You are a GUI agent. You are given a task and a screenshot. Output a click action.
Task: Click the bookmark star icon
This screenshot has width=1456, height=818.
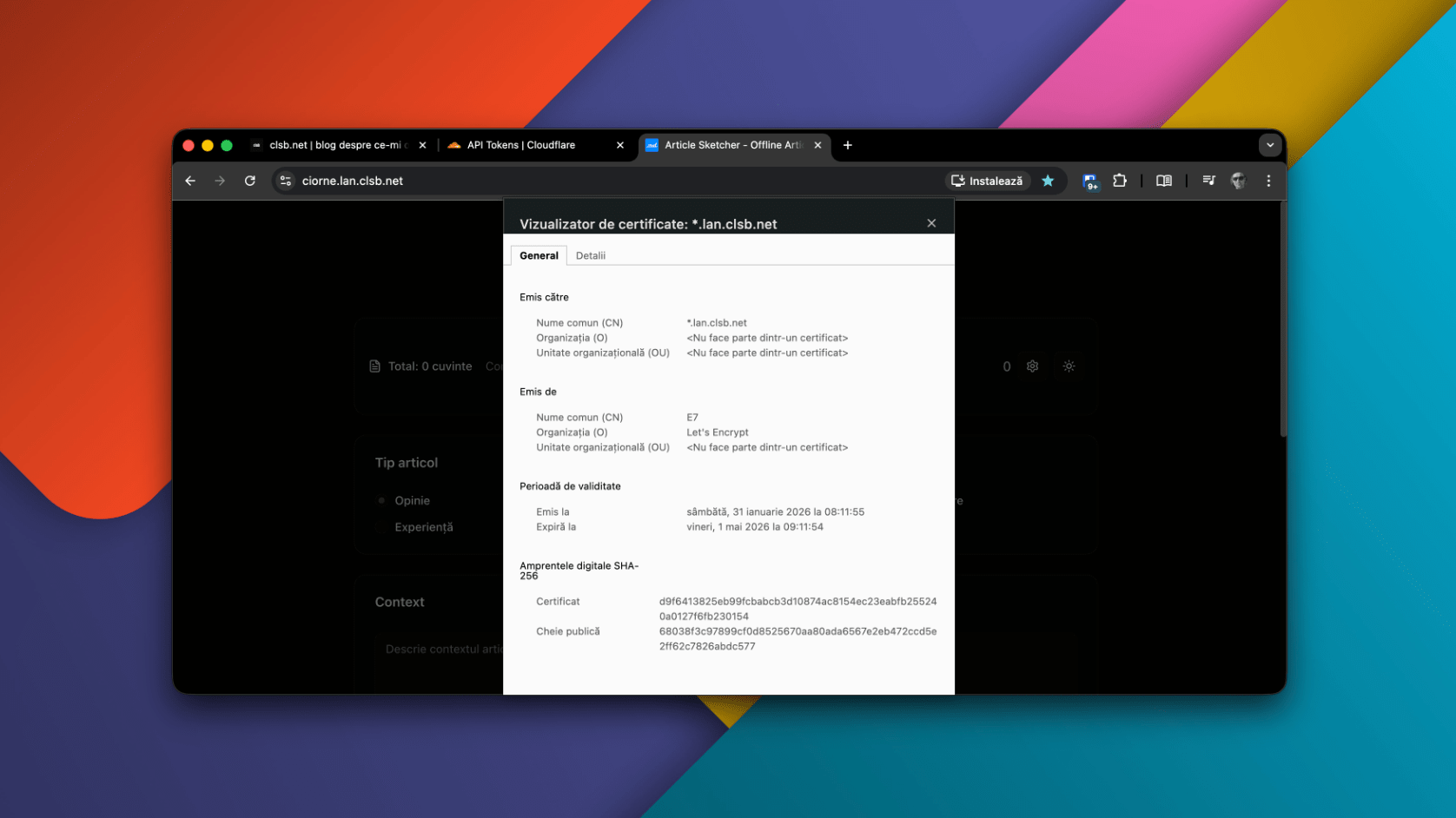coord(1048,181)
